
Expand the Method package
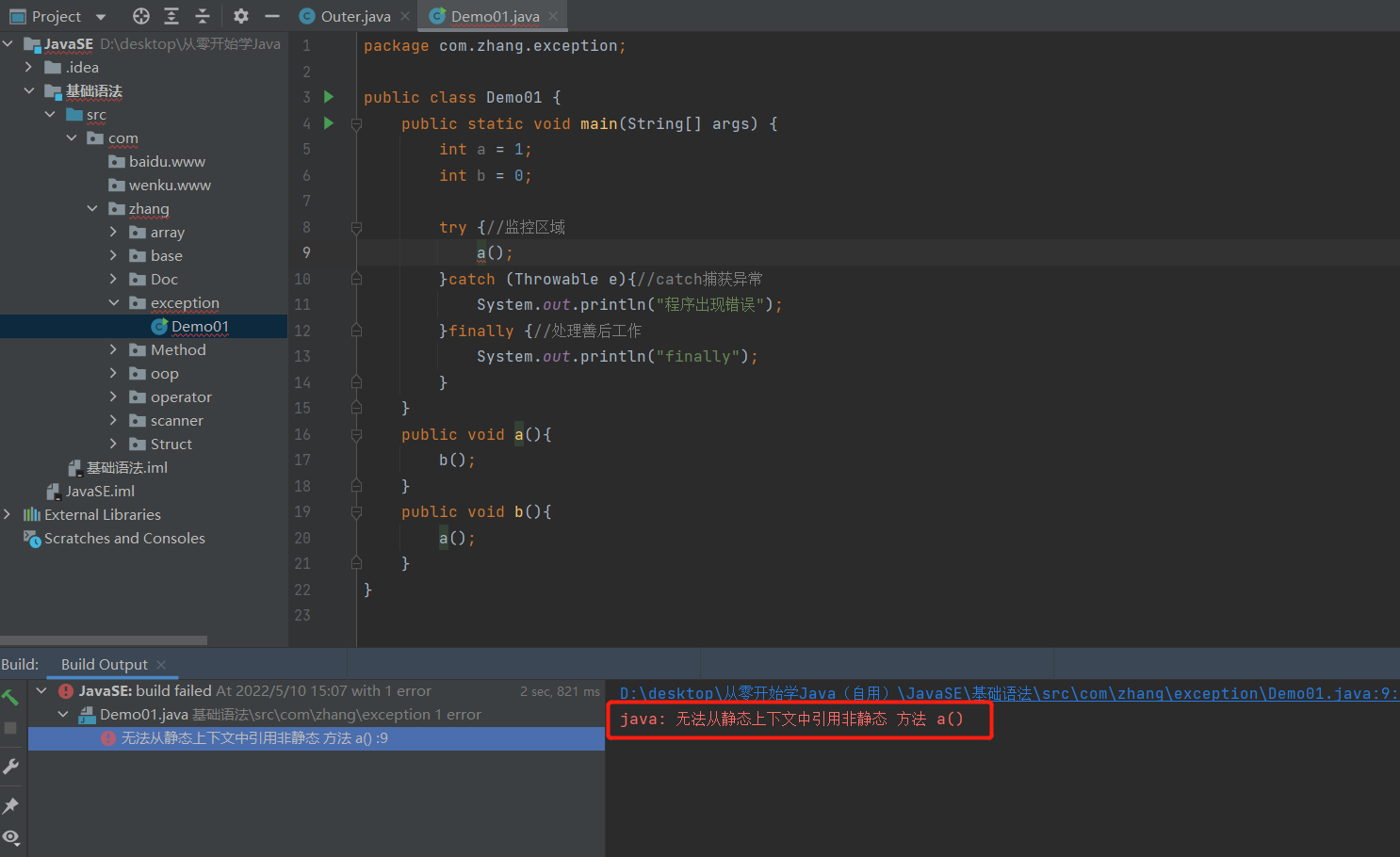click(x=113, y=349)
